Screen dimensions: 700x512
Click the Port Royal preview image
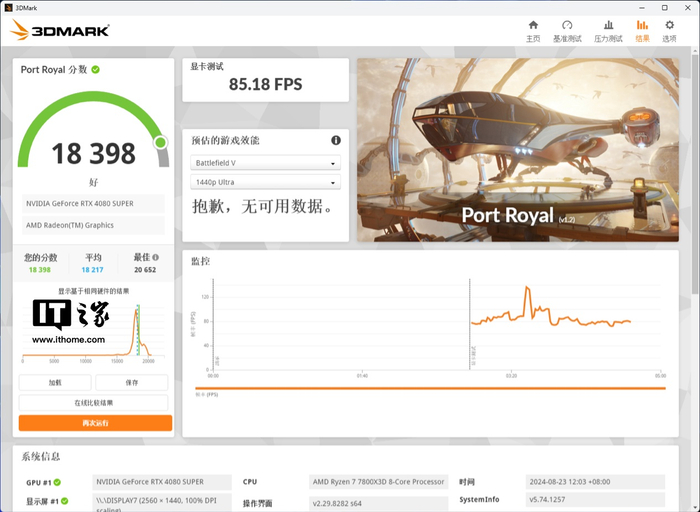click(x=518, y=150)
